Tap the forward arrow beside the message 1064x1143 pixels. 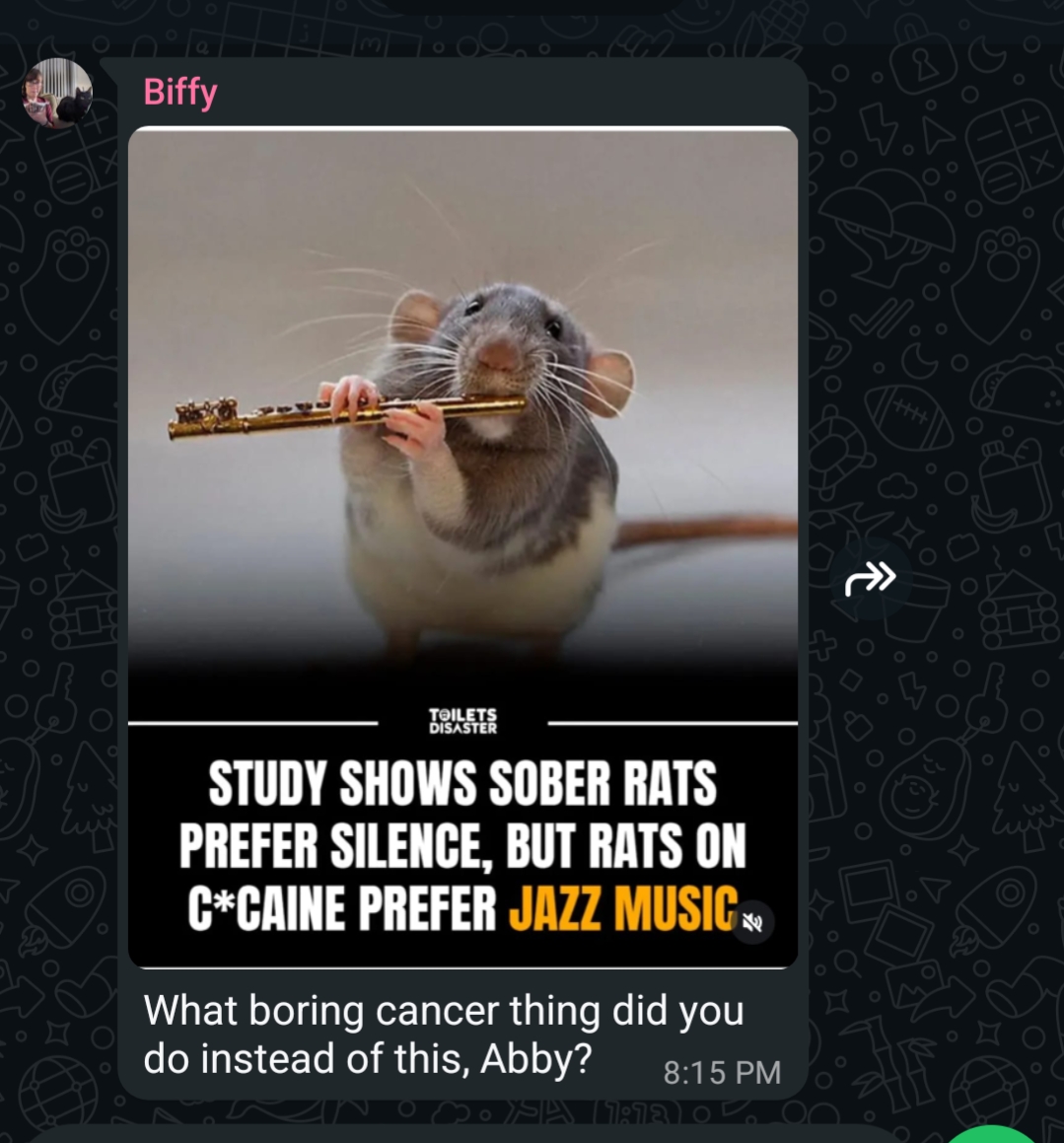pyautogui.click(x=870, y=578)
